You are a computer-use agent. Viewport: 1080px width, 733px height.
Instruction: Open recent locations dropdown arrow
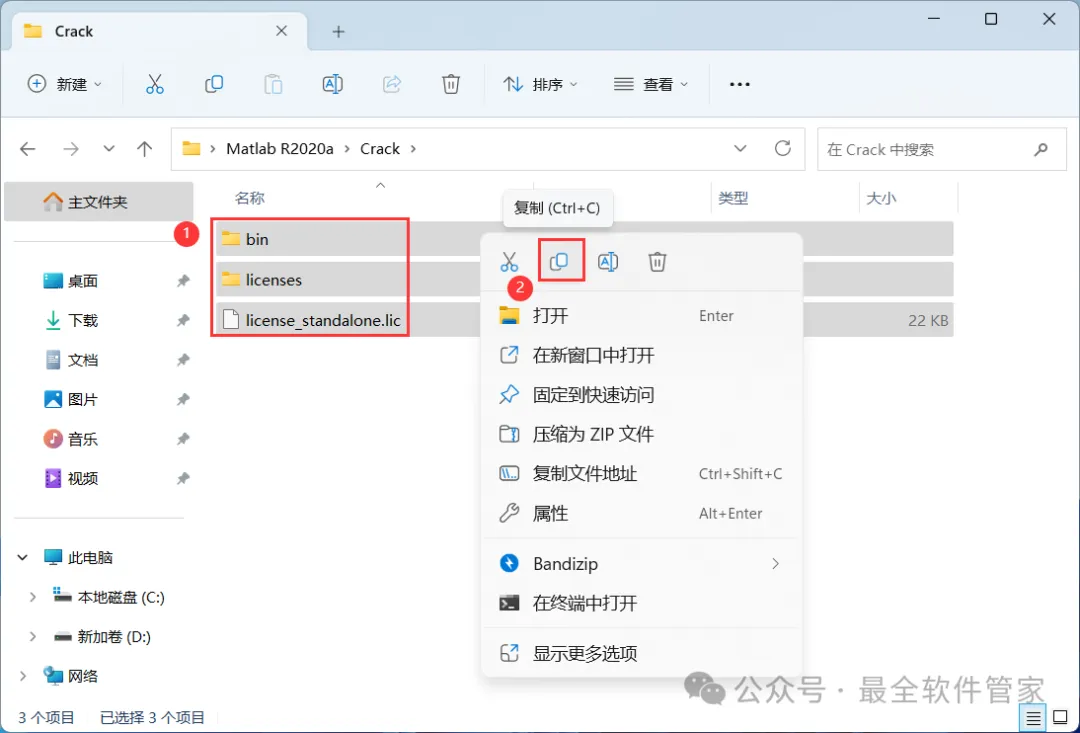[x=109, y=149]
